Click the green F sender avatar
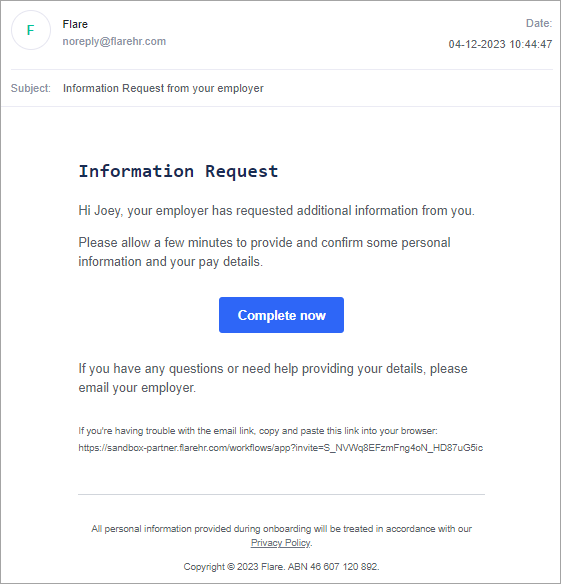The width and height of the screenshot is (561, 584). [x=31, y=30]
